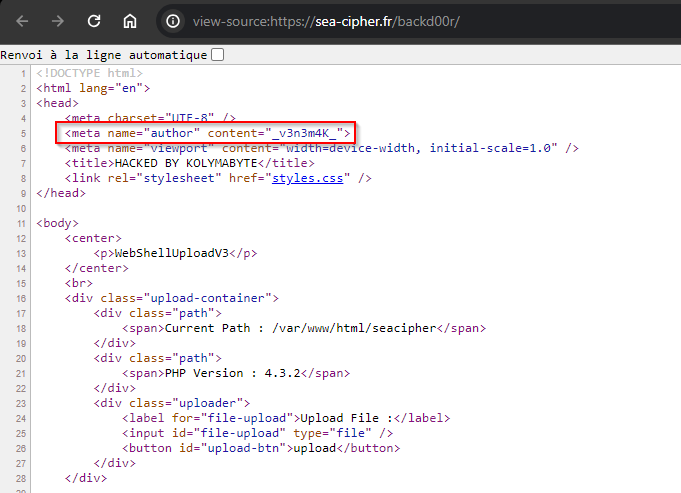The image size is (681, 493).
Task: Go to the browser home page
Action: [x=129, y=20]
